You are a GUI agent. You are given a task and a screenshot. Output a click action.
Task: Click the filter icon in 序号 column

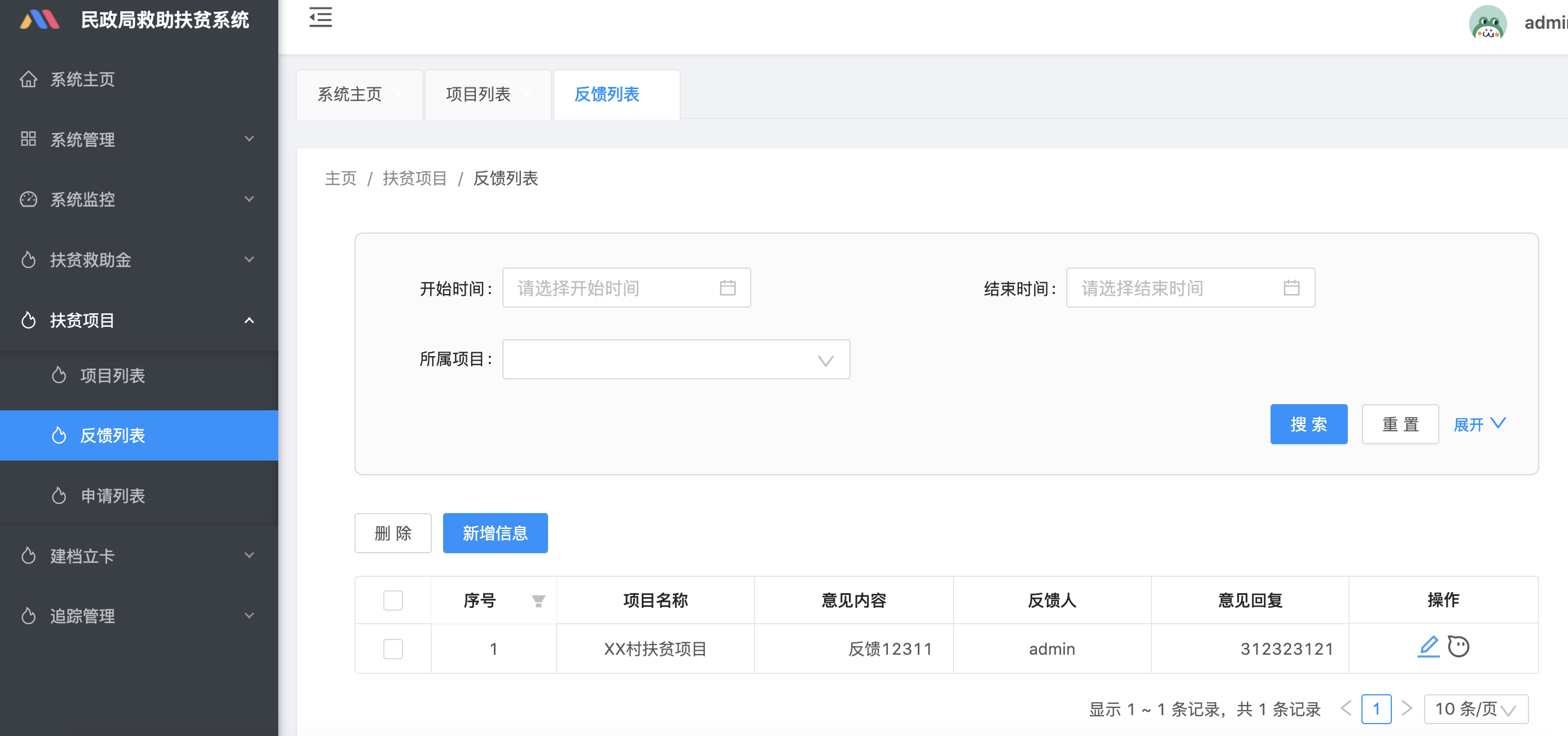tap(538, 601)
